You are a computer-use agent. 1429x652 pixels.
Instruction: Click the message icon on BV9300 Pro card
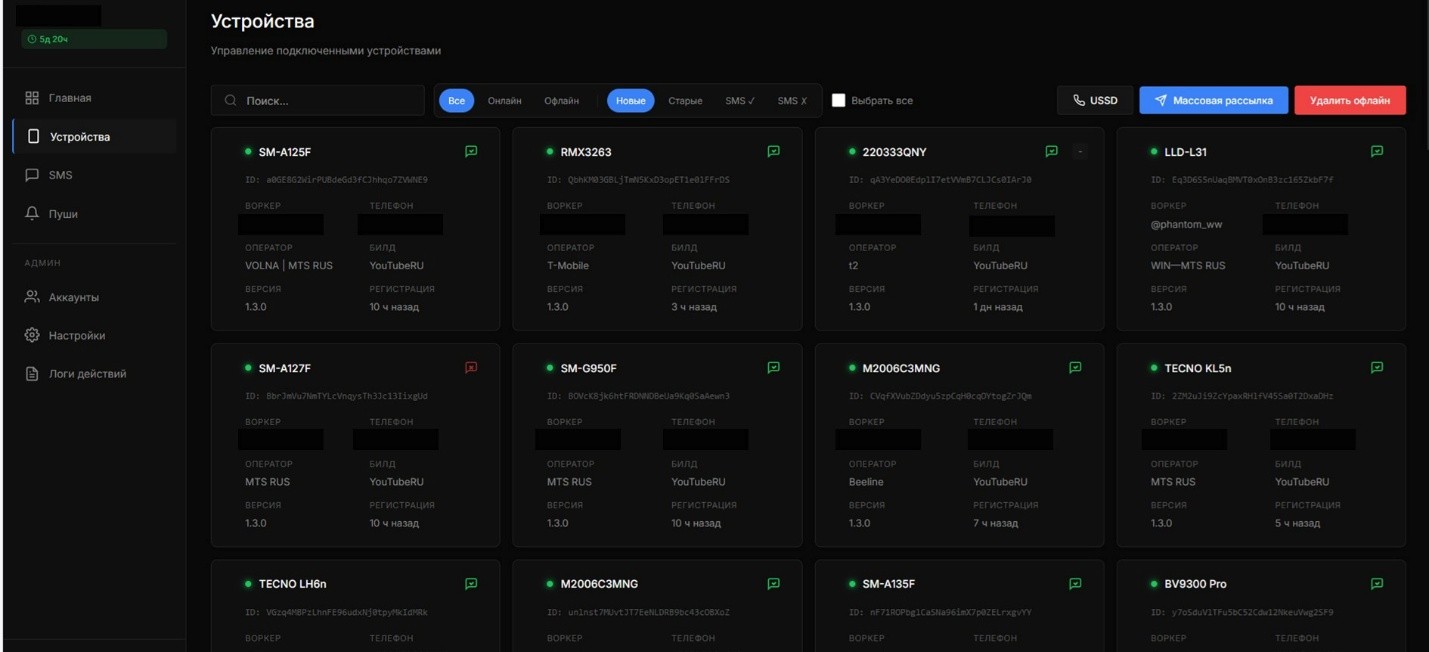[x=1377, y=584]
